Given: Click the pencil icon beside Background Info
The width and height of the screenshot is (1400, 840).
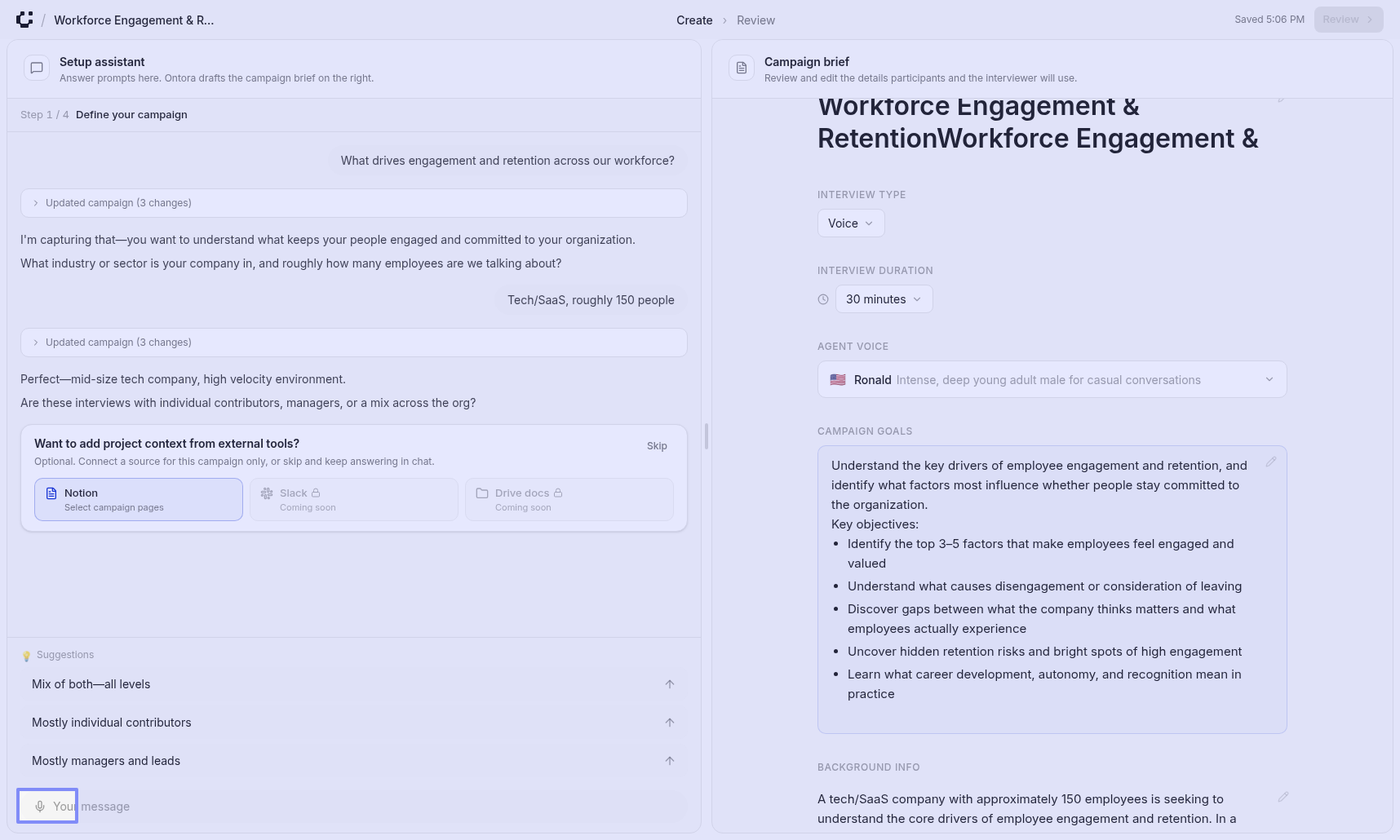Looking at the screenshot, I should [1283, 797].
